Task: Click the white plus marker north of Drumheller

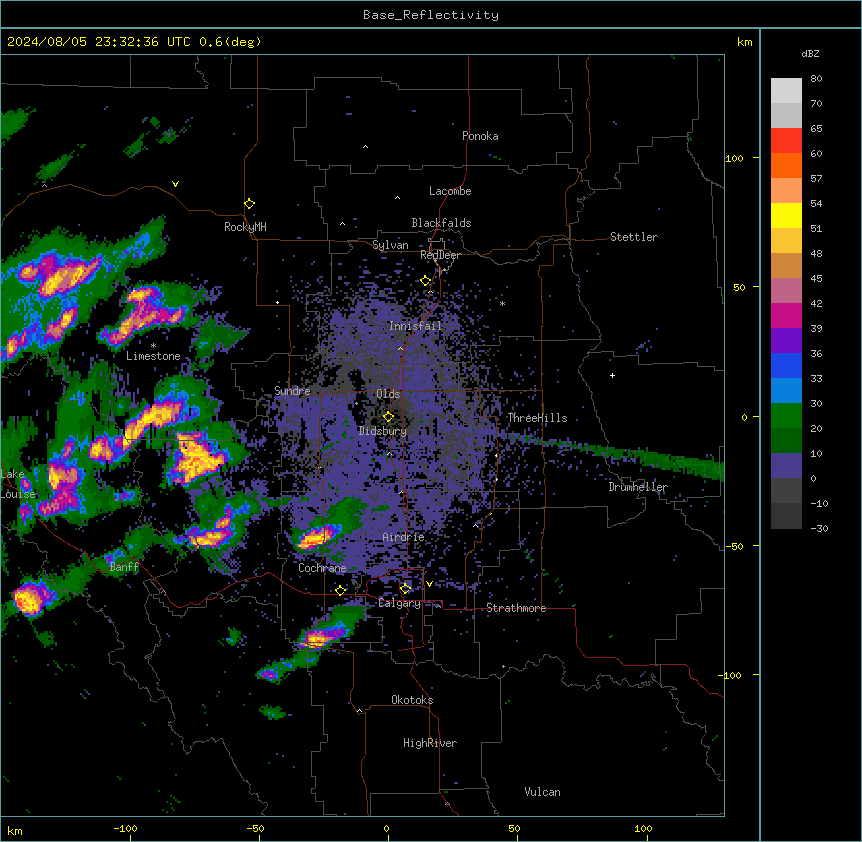Action: (612, 376)
